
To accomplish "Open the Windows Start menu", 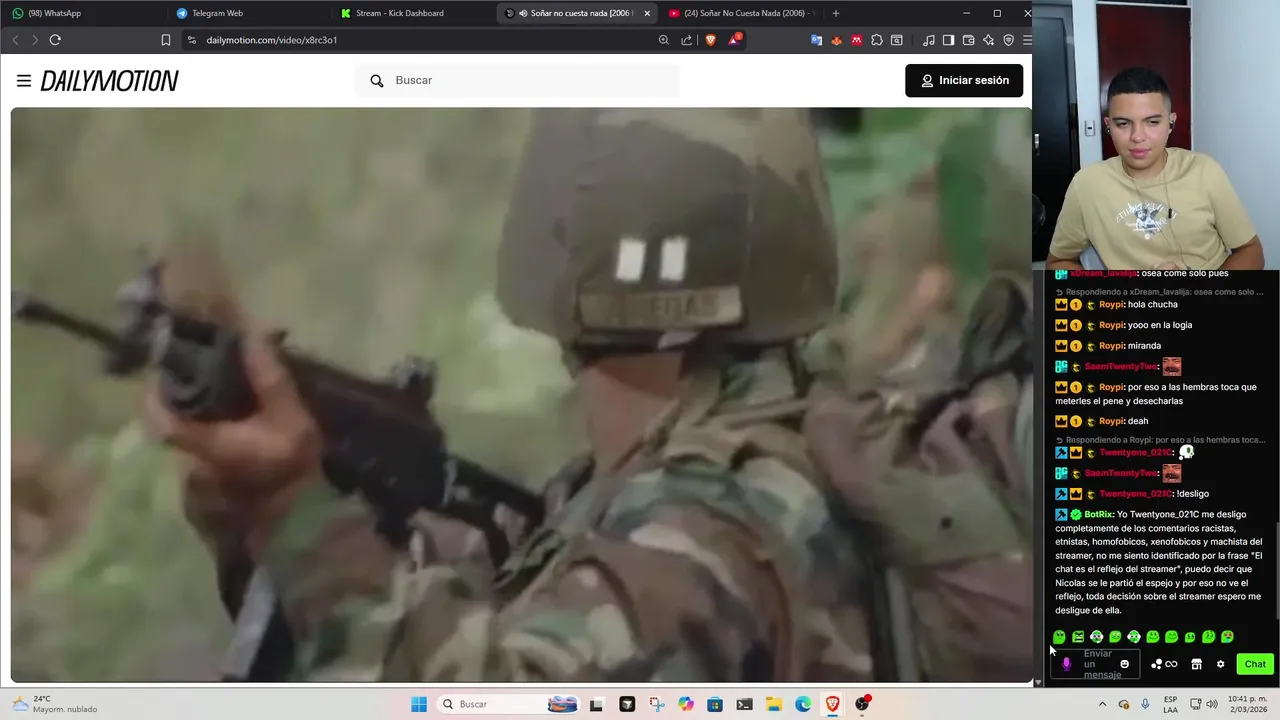I will point(419,704).
